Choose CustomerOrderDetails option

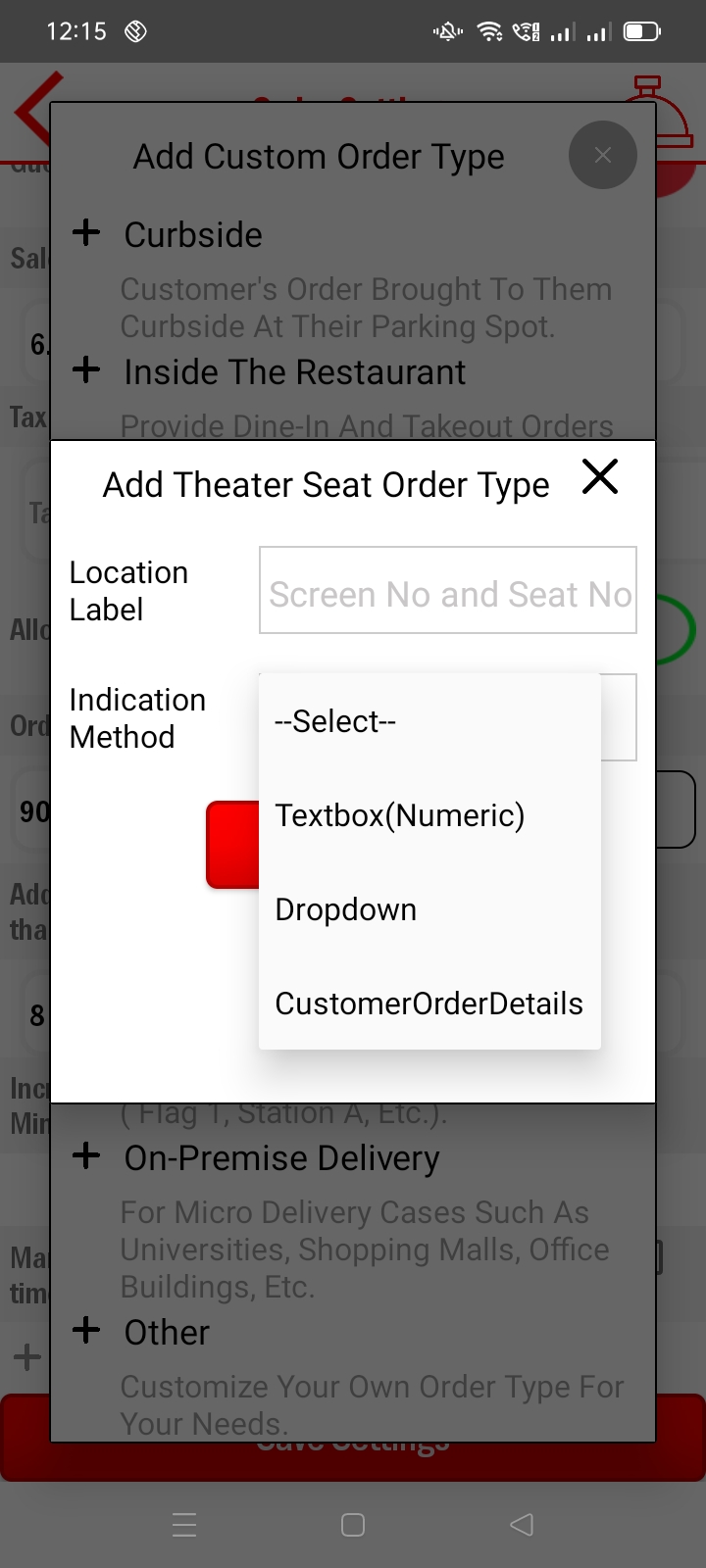429,1004
